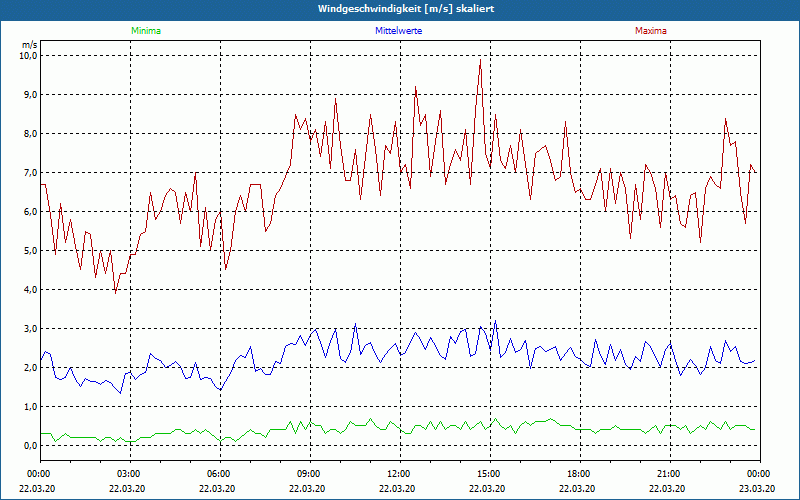Screen dimensions: 800x500
Task: Select the 03:00 time axis label
Action: coord(129,473)
